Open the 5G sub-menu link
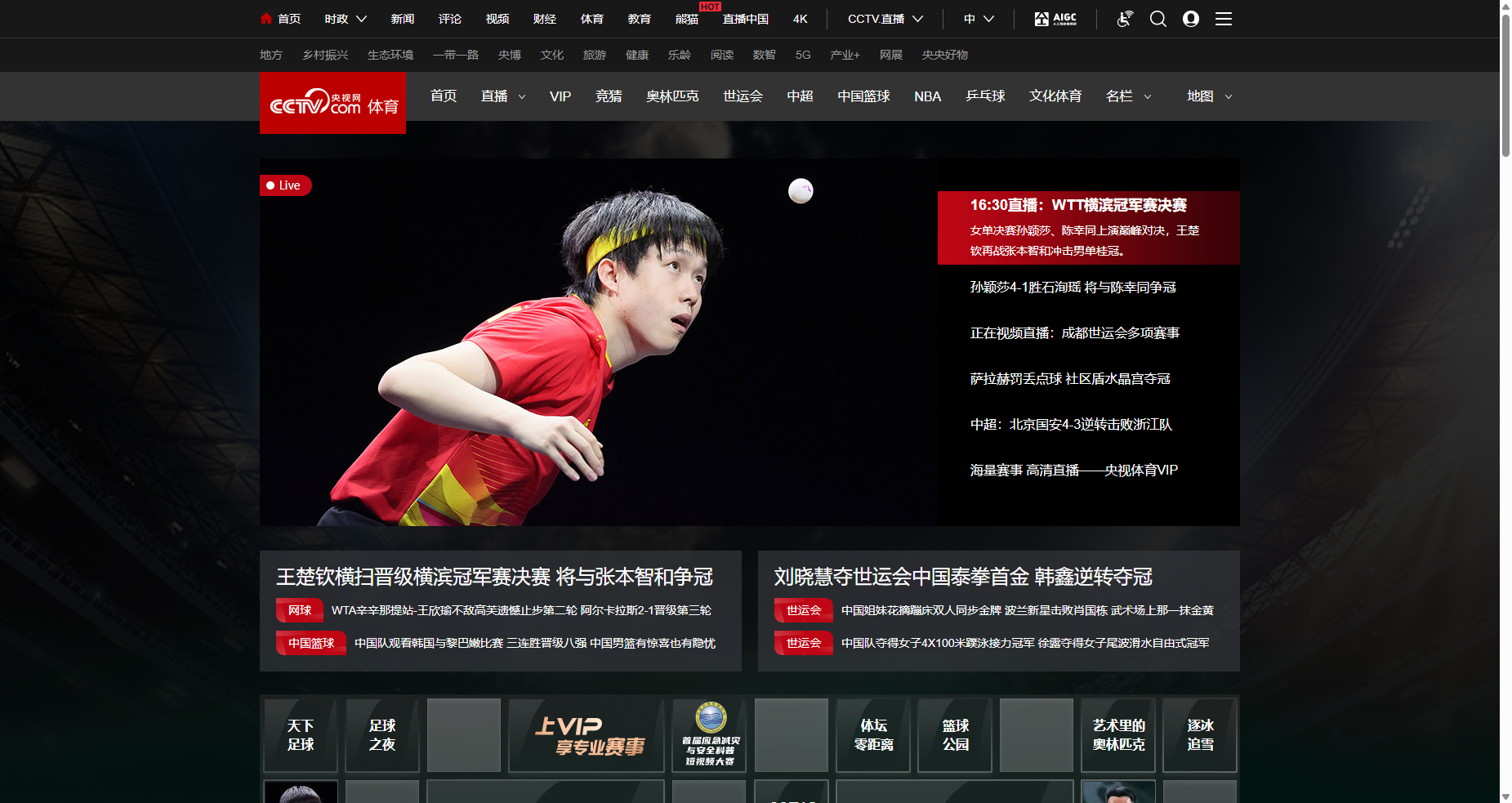1512x803 pixels. (803, 55)
